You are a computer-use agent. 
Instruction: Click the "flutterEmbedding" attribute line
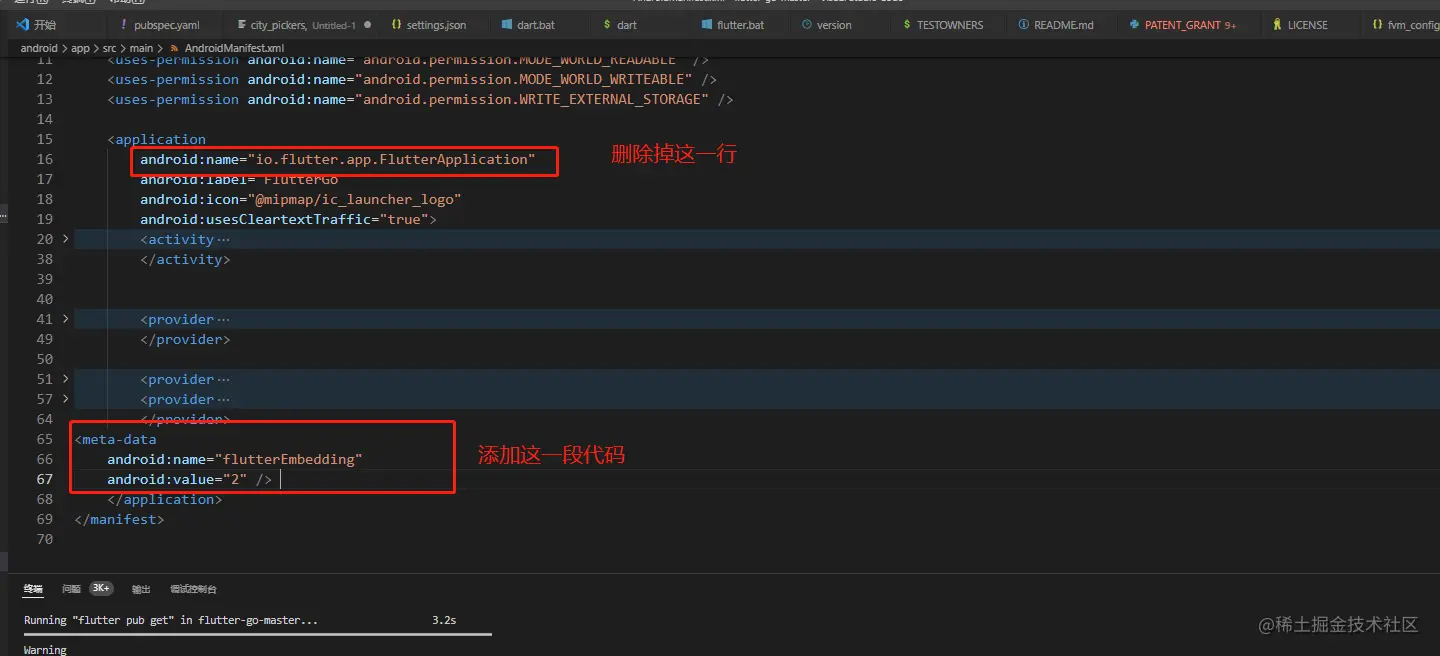tap(235, 459)
